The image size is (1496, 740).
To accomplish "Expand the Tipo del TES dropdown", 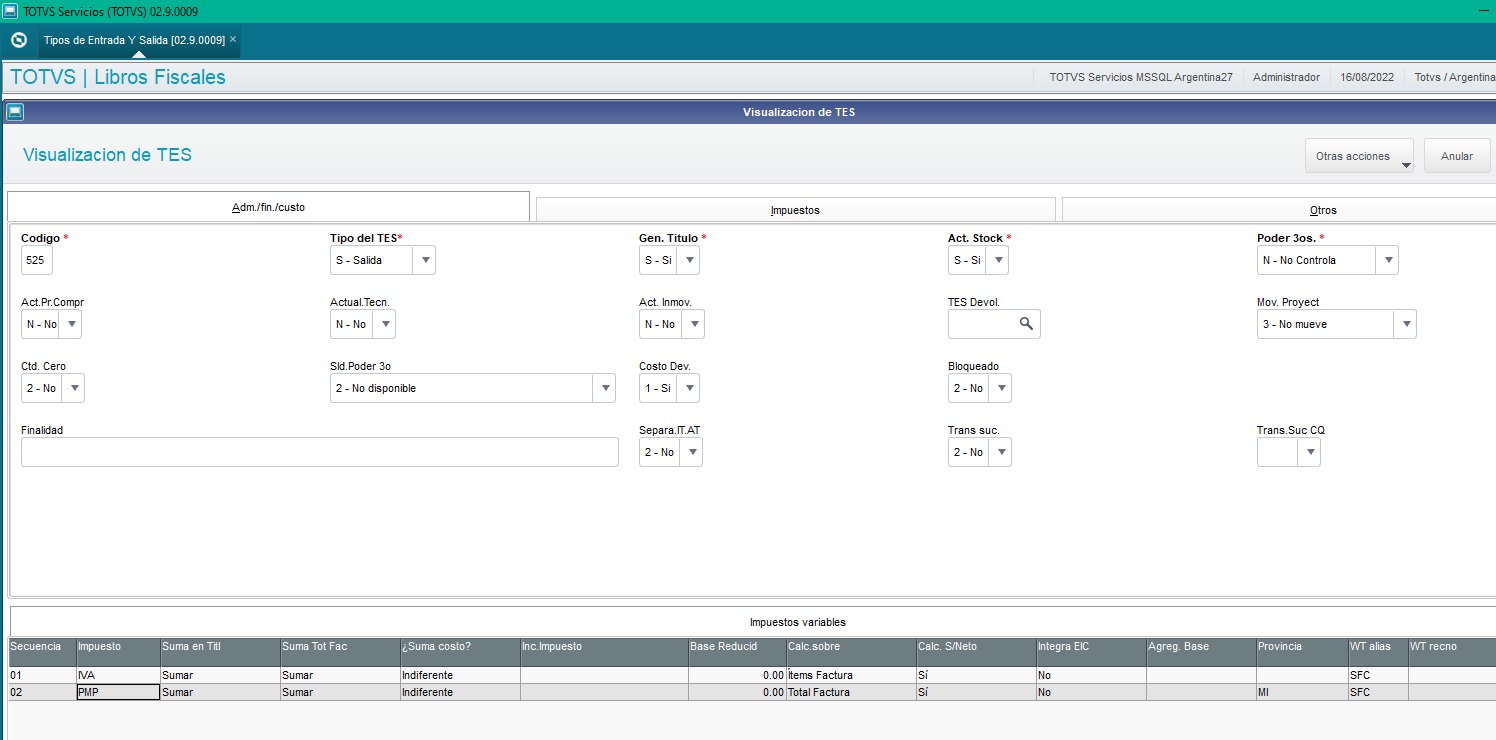I will tap(424, 260).
